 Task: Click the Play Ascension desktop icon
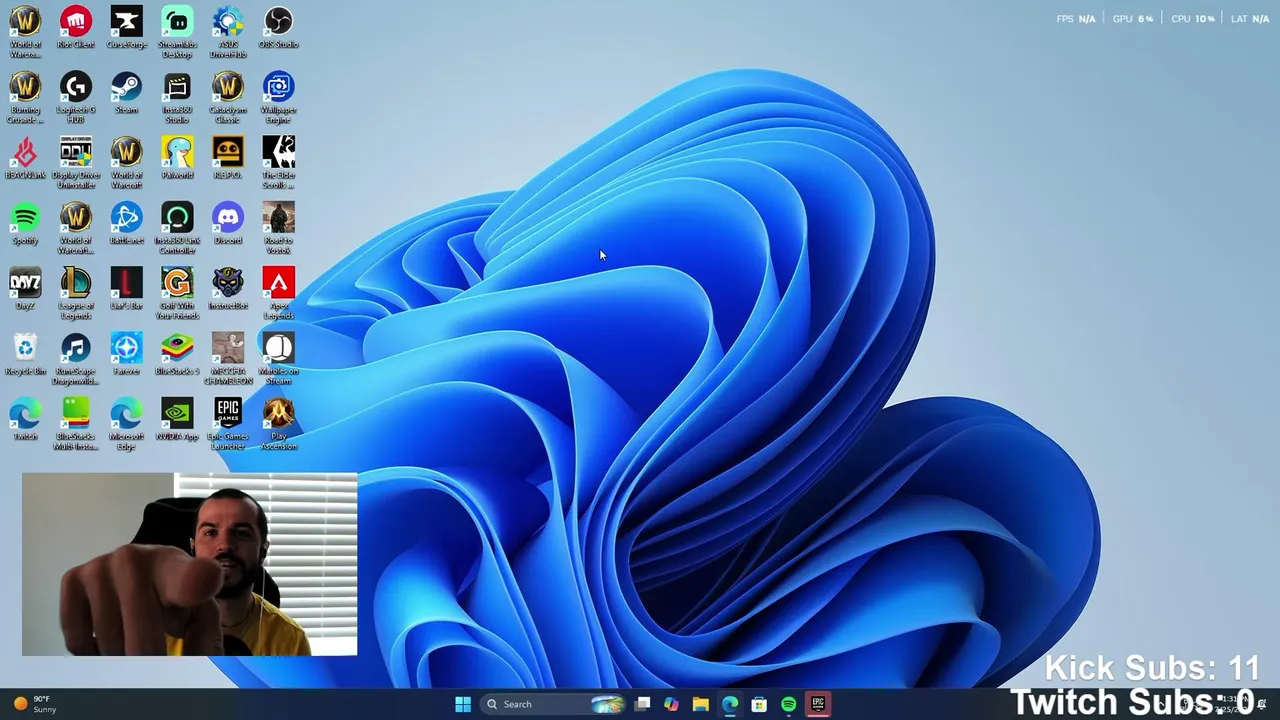click(x=278, y=424)
